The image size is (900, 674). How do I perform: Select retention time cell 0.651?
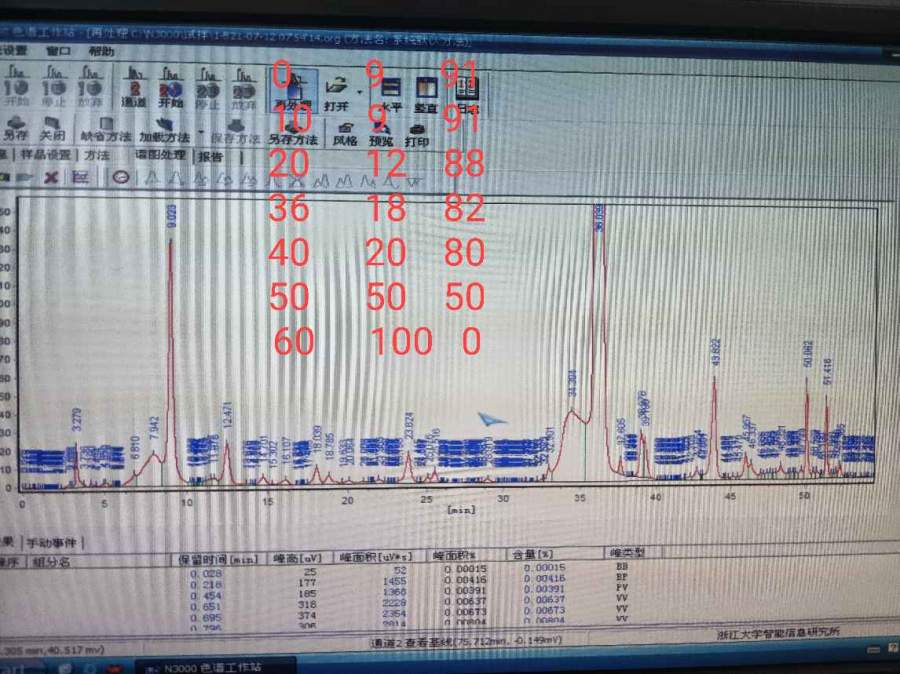pos(206,607)
